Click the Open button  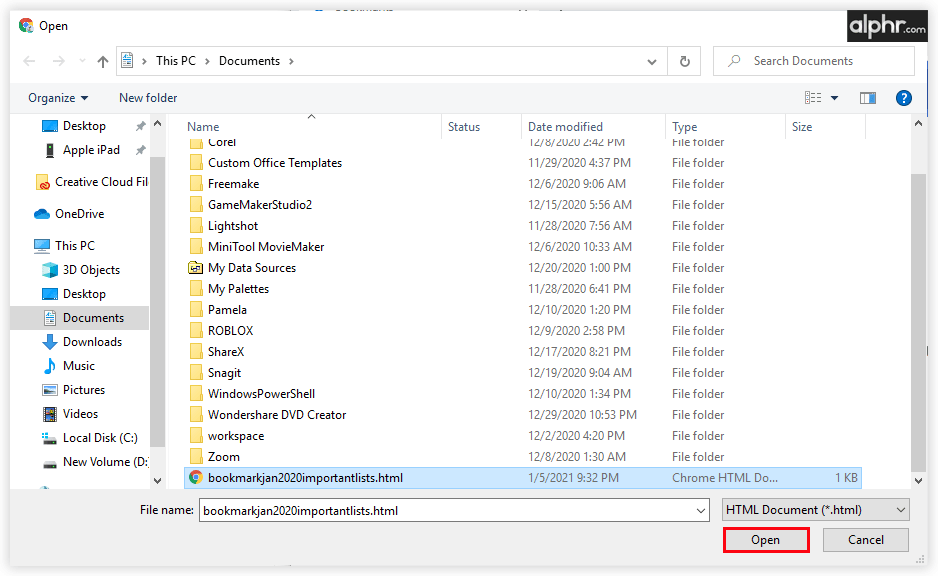(766, 540)
